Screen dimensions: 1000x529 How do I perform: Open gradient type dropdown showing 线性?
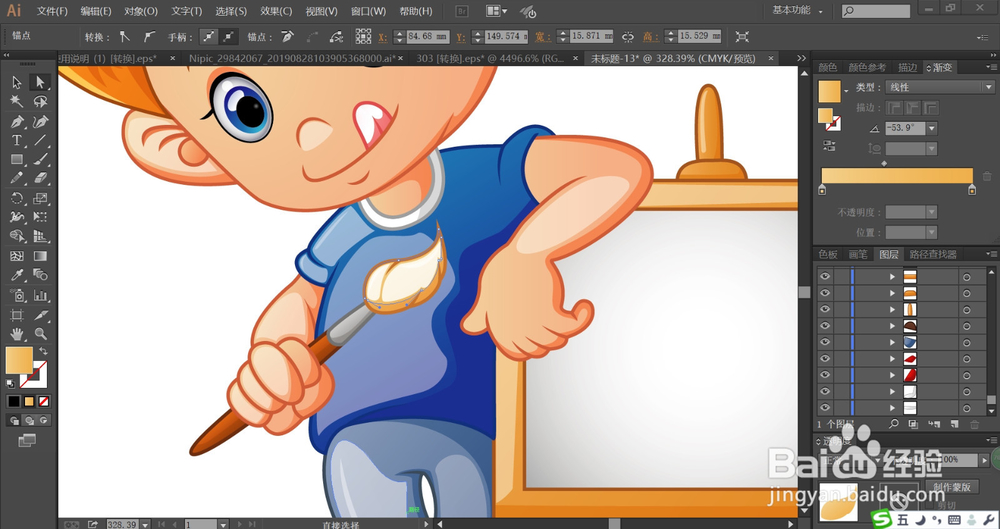(940, 87)
